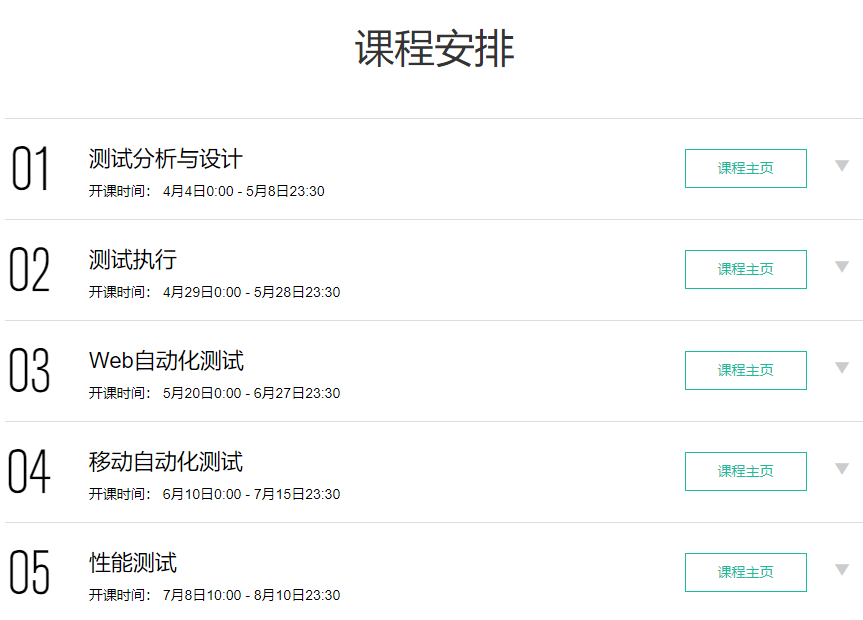
Task: Click the 课程安排 page heading
Action: coord(434,49)
